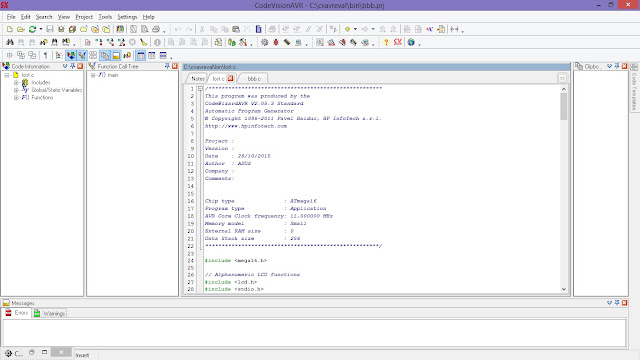This screenshot has width=640, height=360.
Task: Open the Search menu
Action: (x=44, y=17)
